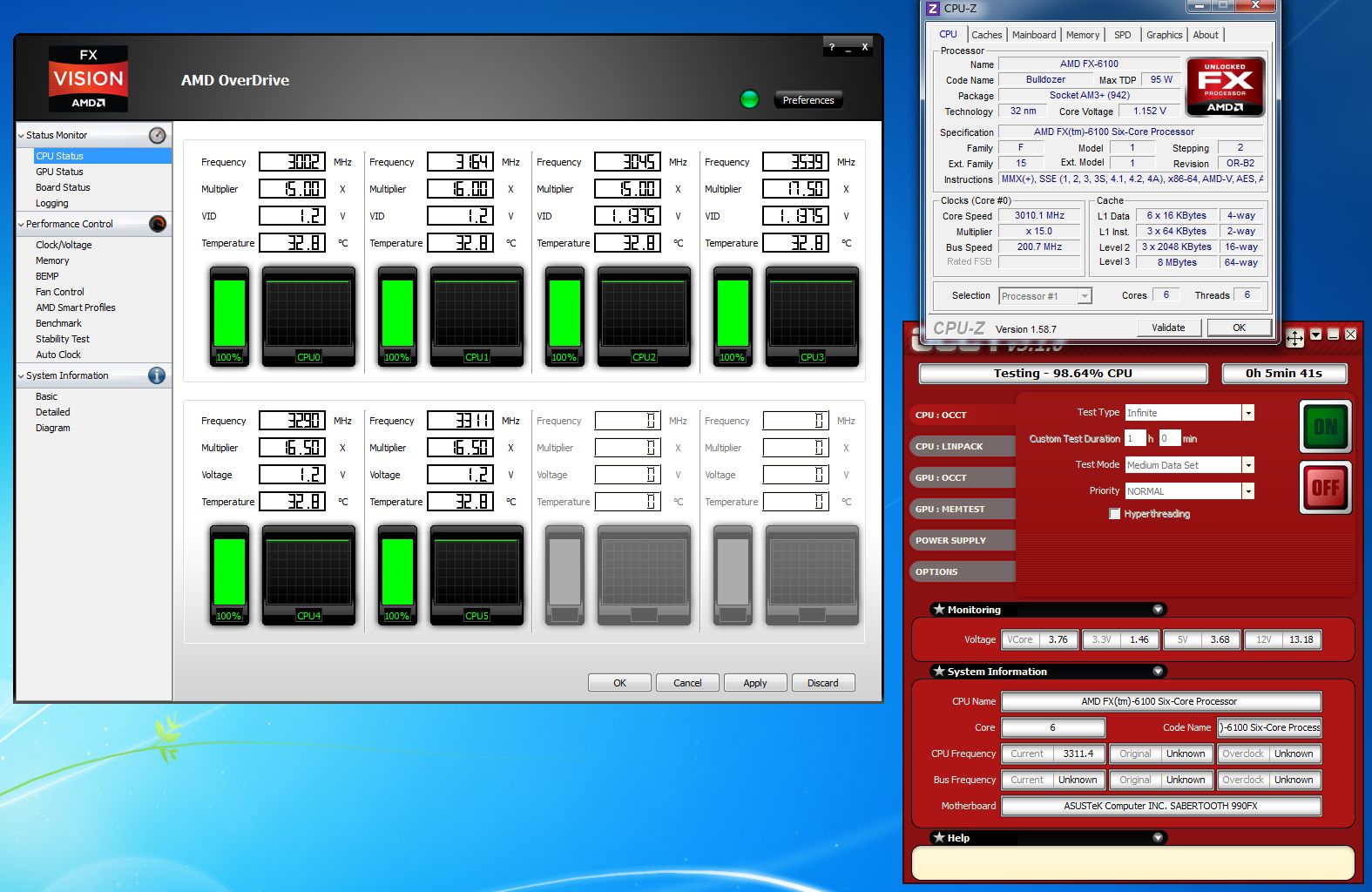Click the OverDrive help question mark button
This screenshot has width=1372, height=892.
pos(831,47)
